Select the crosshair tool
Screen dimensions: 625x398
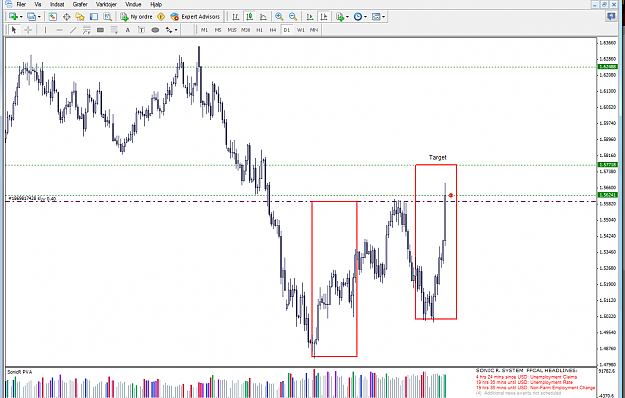click(x=28, y=30)
